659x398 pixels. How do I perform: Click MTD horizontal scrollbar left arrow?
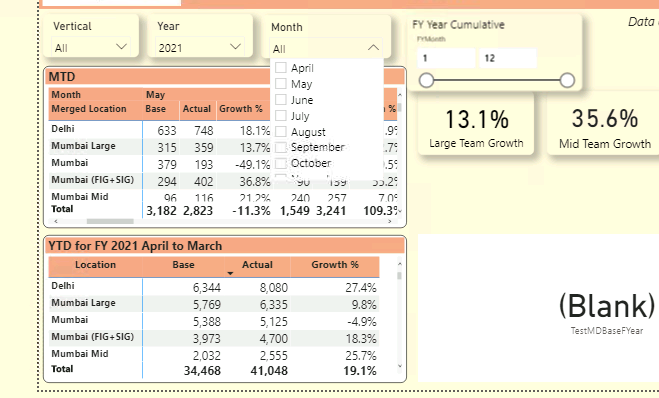(56, 221)
